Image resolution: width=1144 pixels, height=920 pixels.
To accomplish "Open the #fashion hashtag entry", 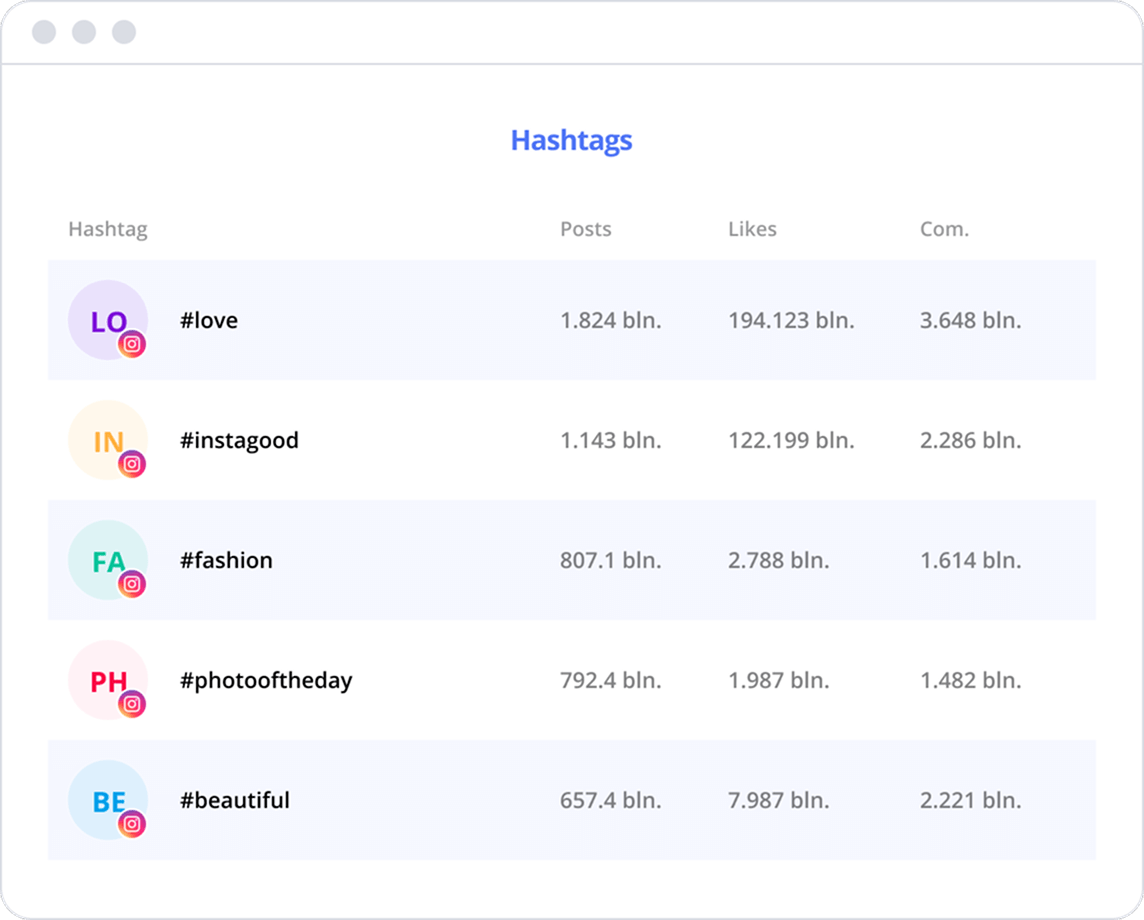I will pos(225,560).
